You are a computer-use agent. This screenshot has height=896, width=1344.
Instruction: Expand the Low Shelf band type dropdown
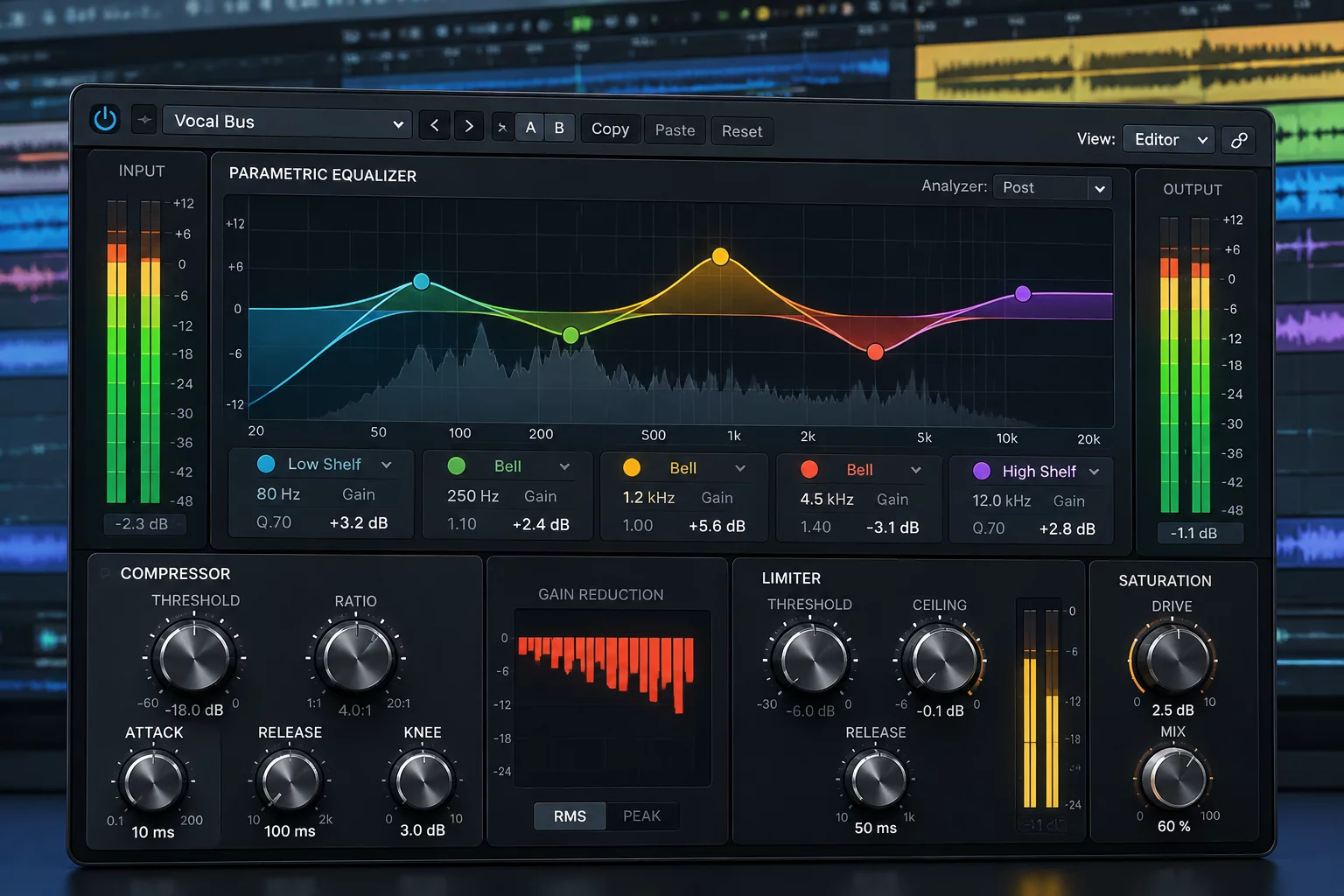coord(387,465)
